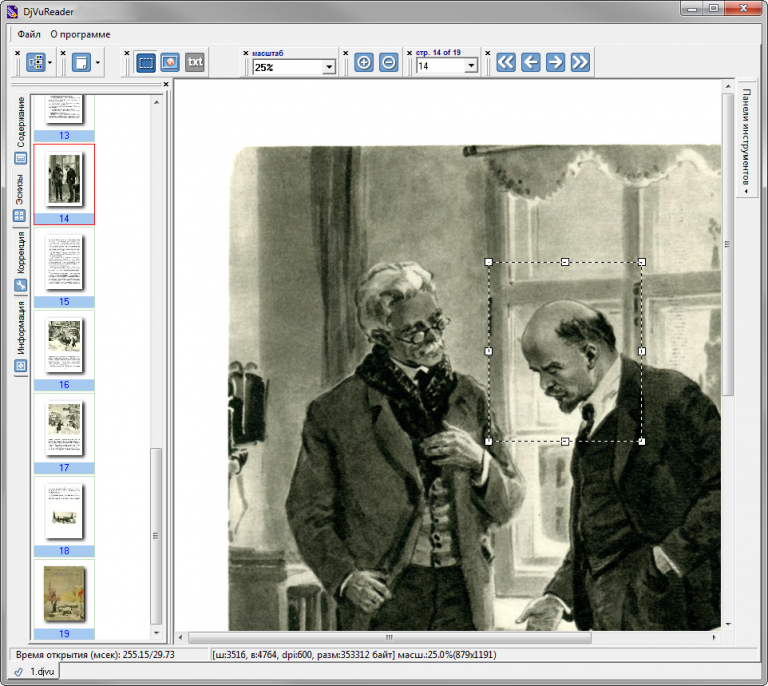Click the zoom out minus button
768x686 pixels.
389,62
